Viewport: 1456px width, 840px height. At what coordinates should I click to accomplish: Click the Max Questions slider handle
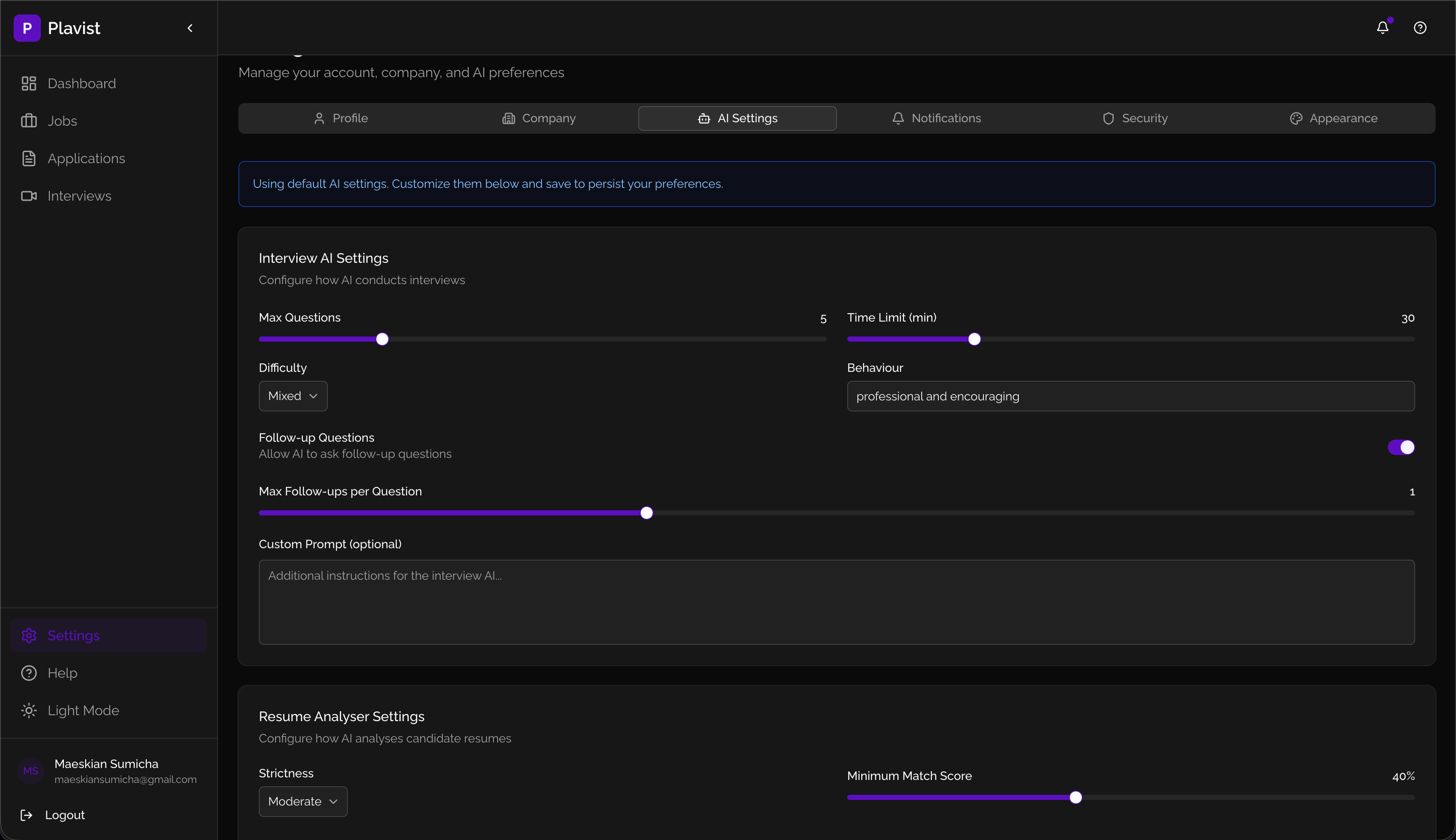point(382,339)
